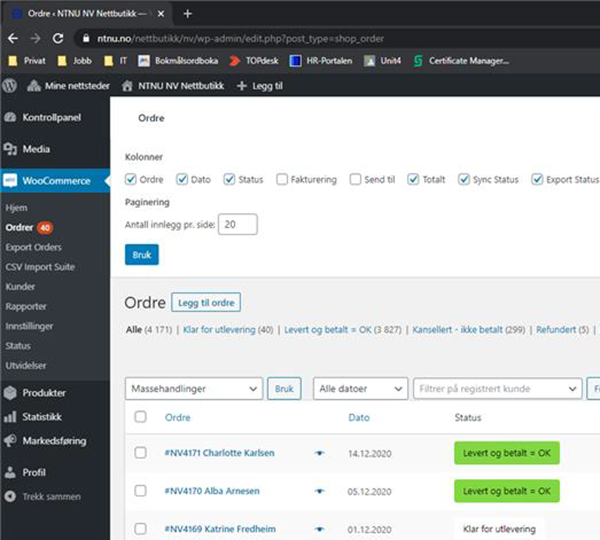Open a new browser tab with plus
Screen dimensions: 600x540
[x=188, y=14]
